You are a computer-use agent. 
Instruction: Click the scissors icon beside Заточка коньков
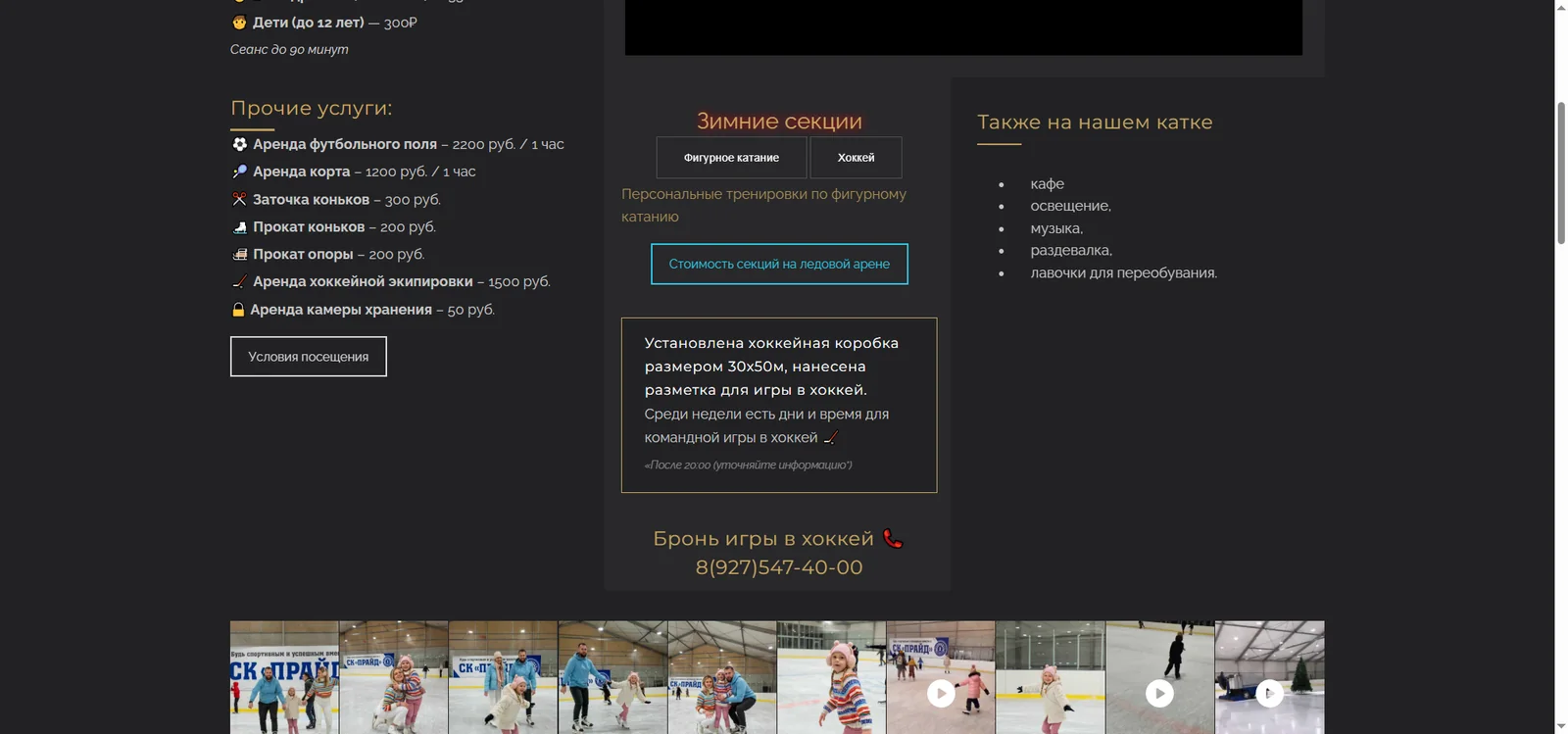[x=239, y=199]
